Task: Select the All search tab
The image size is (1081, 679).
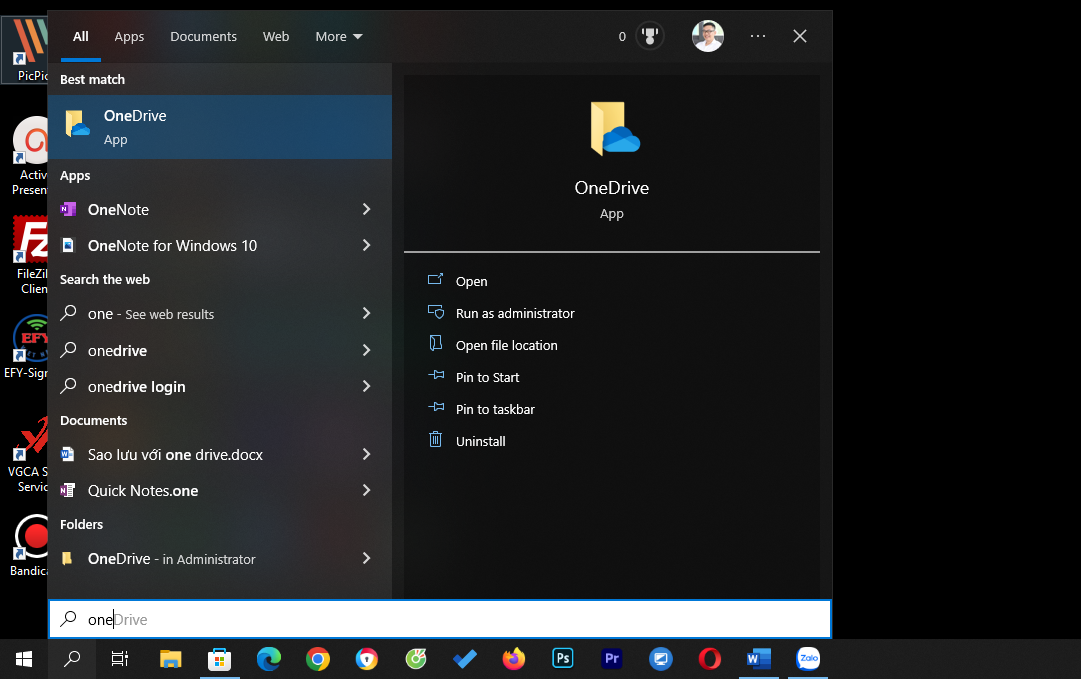Action: 81,37
